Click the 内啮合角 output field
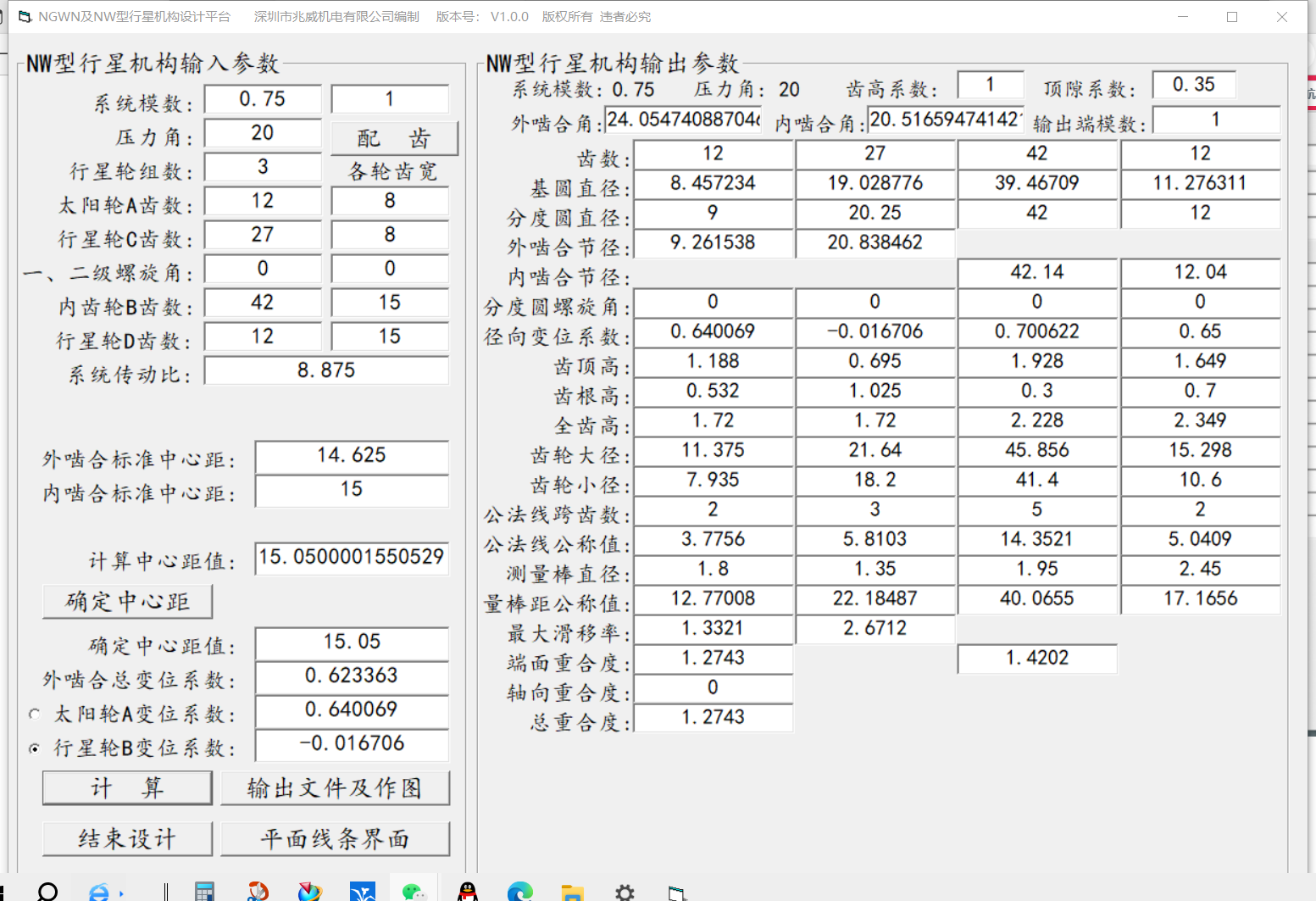 (946, 120)
